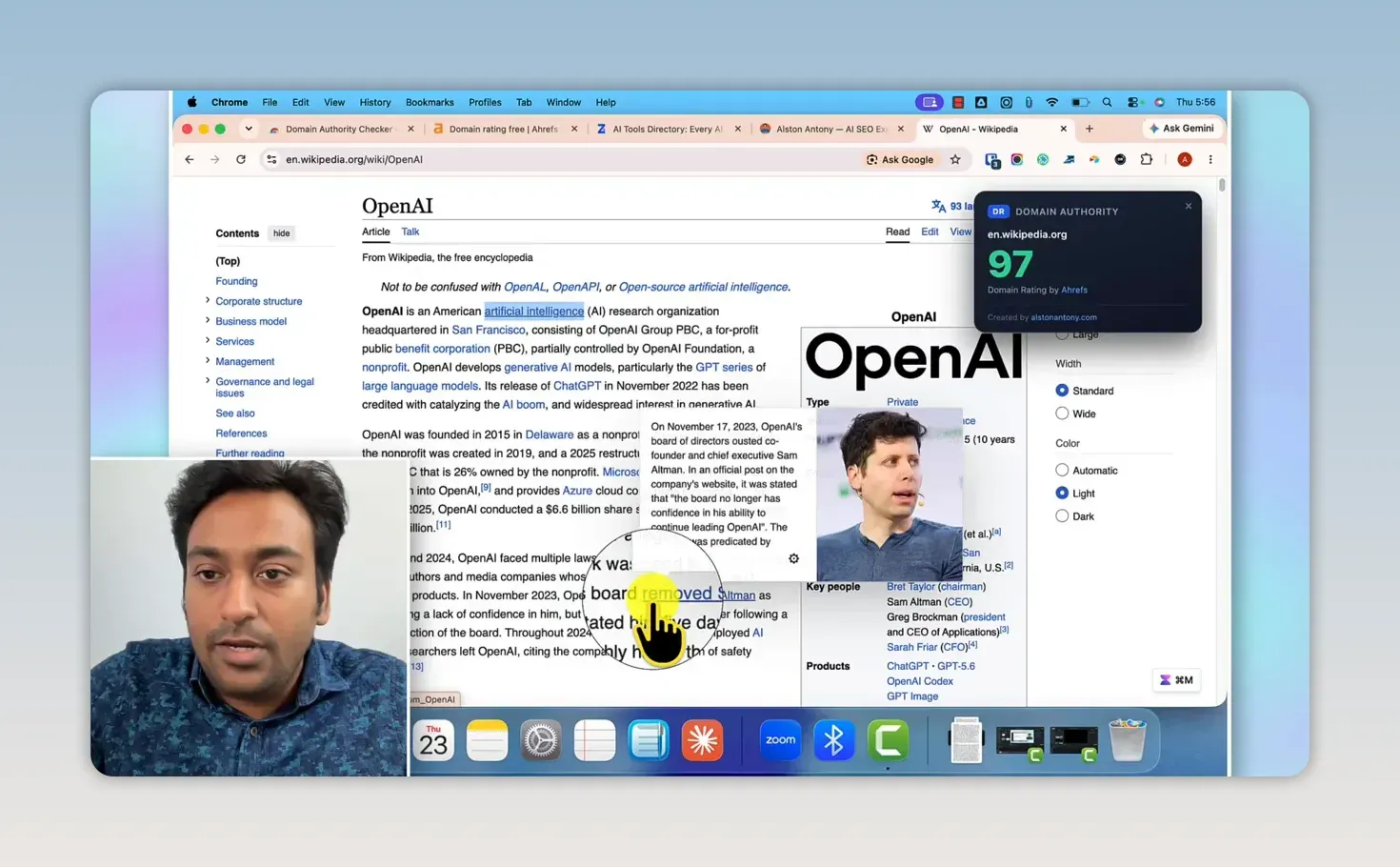Viewport: 1400px width, 867px height.
Task: Open the Calendar icon showing 23
Action: pos(433,740)
